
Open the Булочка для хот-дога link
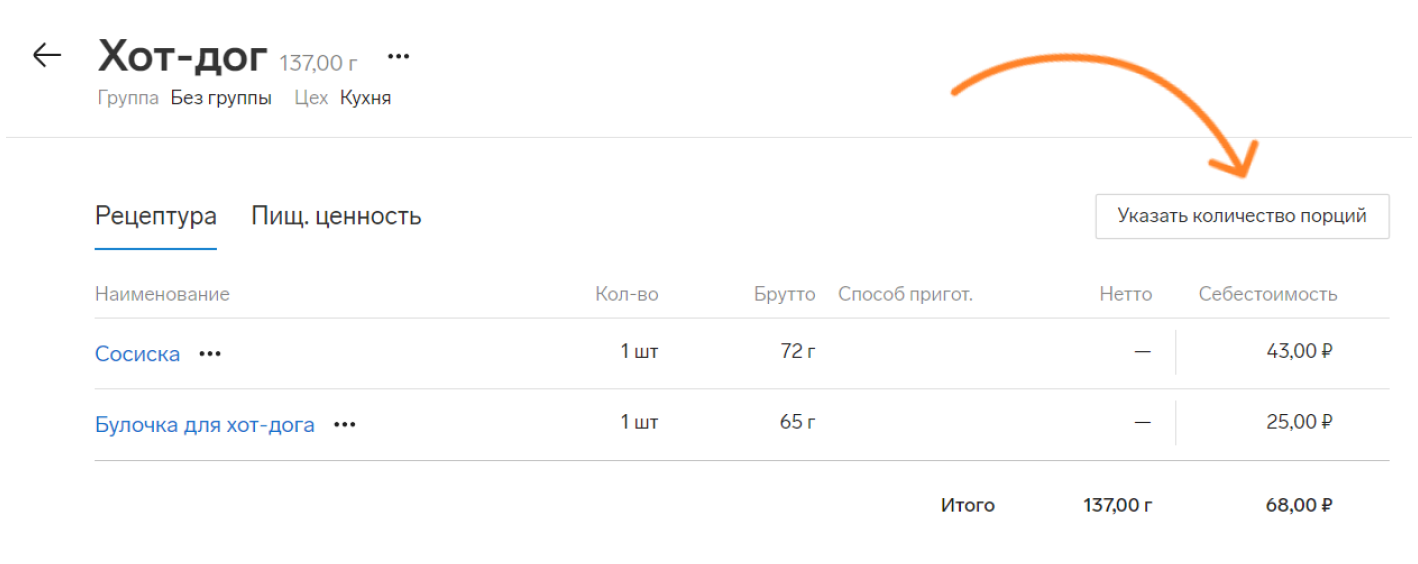[x=205, y=424]
